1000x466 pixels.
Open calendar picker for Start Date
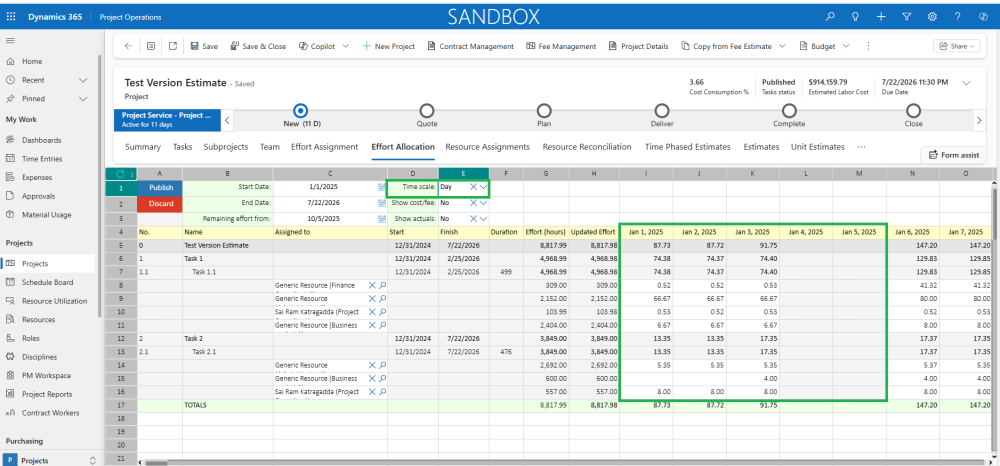click(x=381, y=187)
